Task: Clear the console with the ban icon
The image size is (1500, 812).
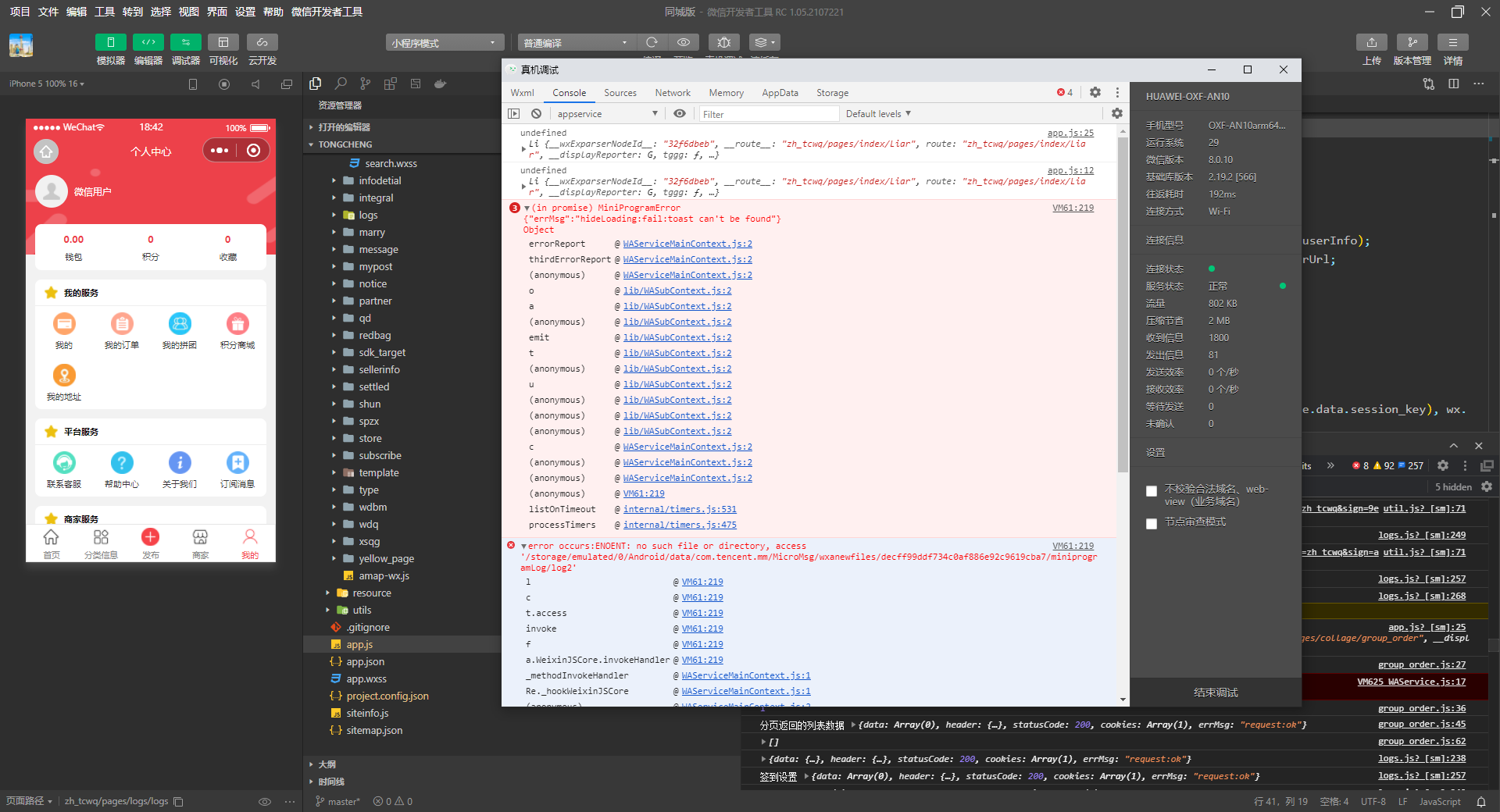Action: pyautogui.click(x=536, y=113)
